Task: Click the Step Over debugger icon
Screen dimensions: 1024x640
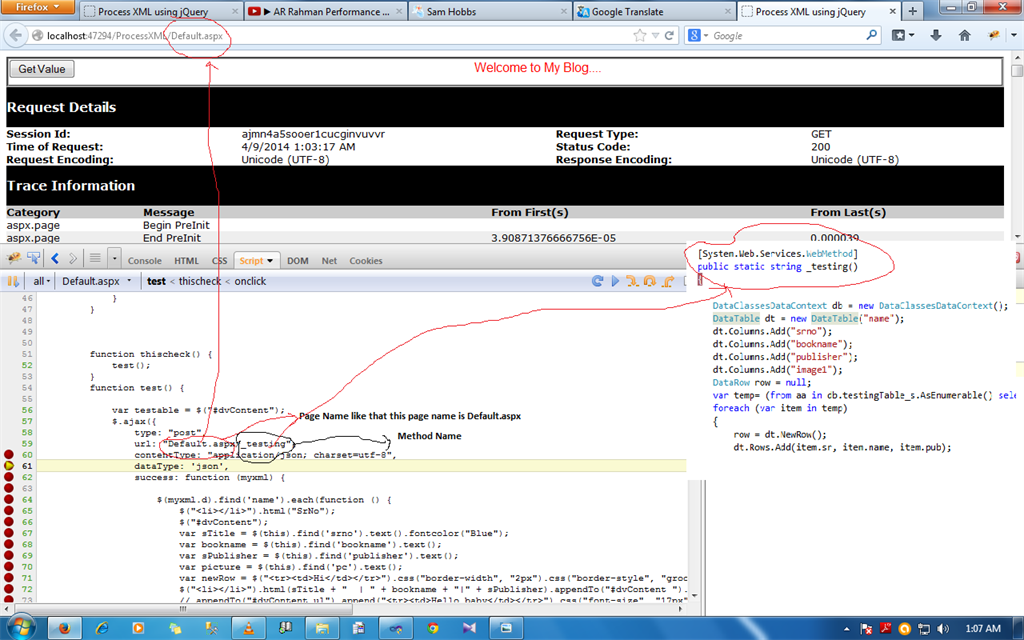Action: coord(649,281)
